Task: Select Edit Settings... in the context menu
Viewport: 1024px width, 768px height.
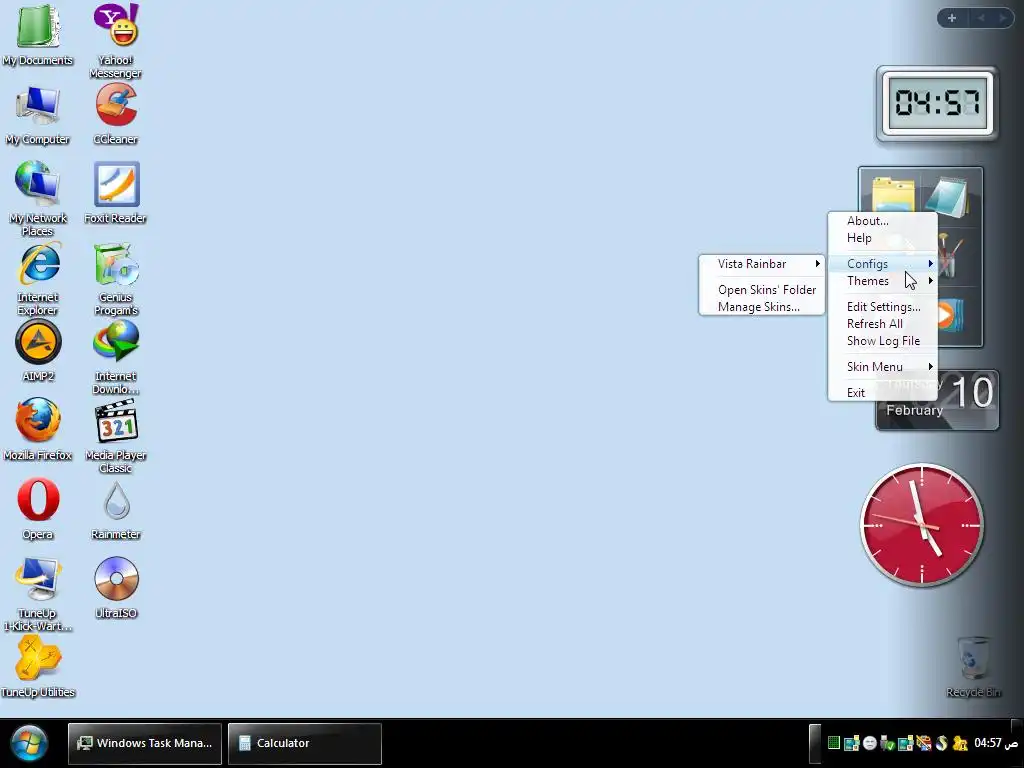Action: (x=882, y=306)
